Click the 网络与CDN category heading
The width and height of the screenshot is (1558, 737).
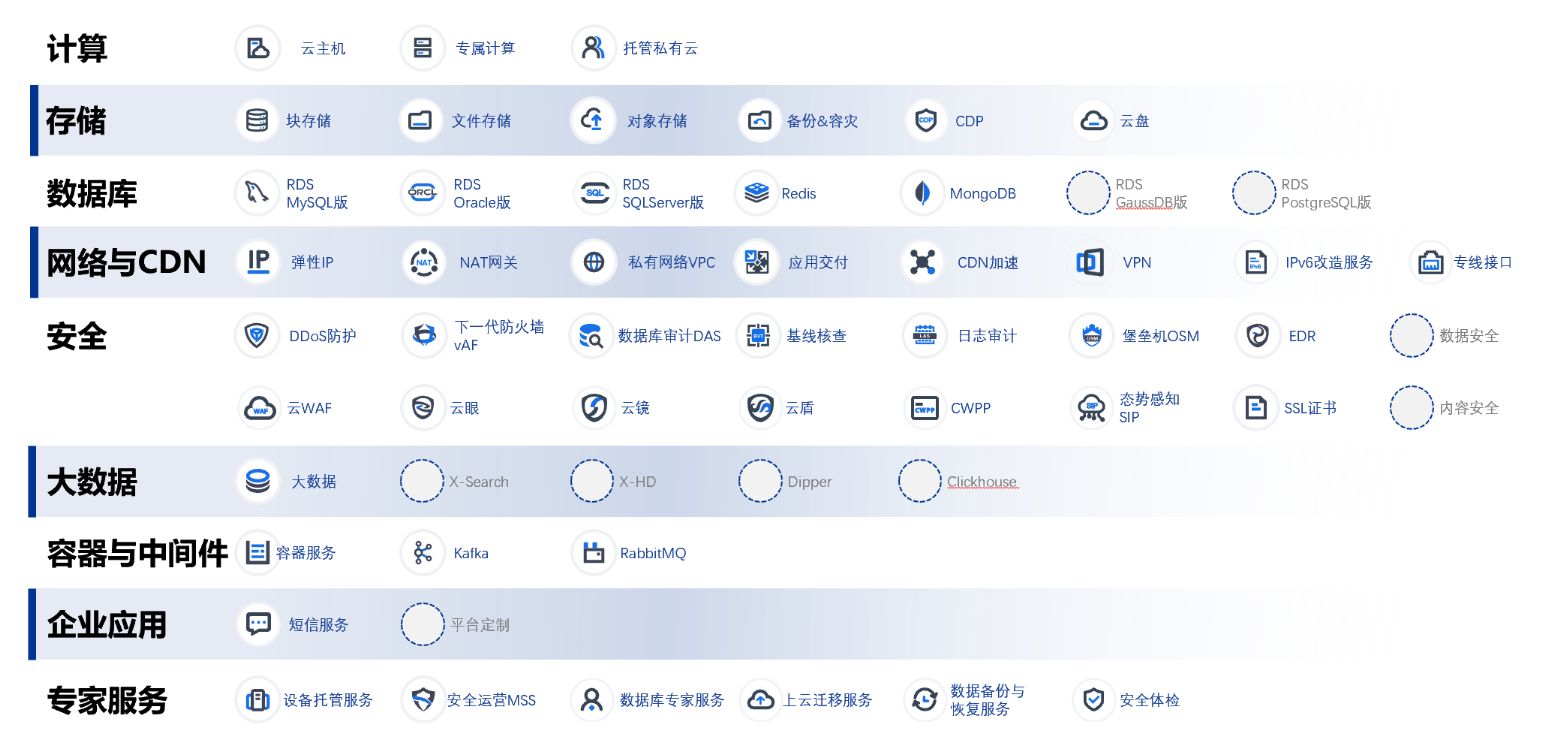126,262
